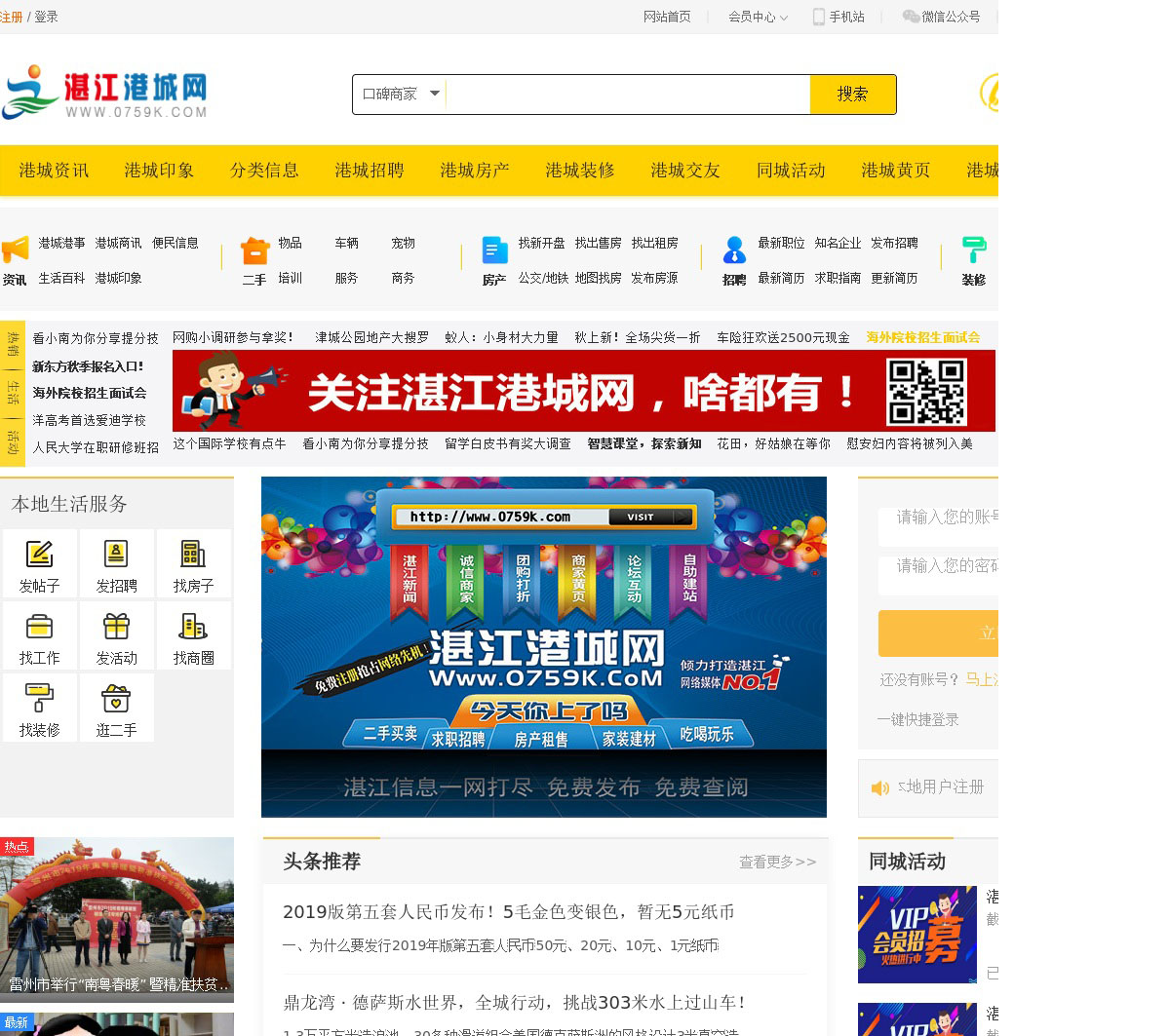Click the account input 请输入您的账号
This screenshot has width=1170, height=1036.
[938, 526]
